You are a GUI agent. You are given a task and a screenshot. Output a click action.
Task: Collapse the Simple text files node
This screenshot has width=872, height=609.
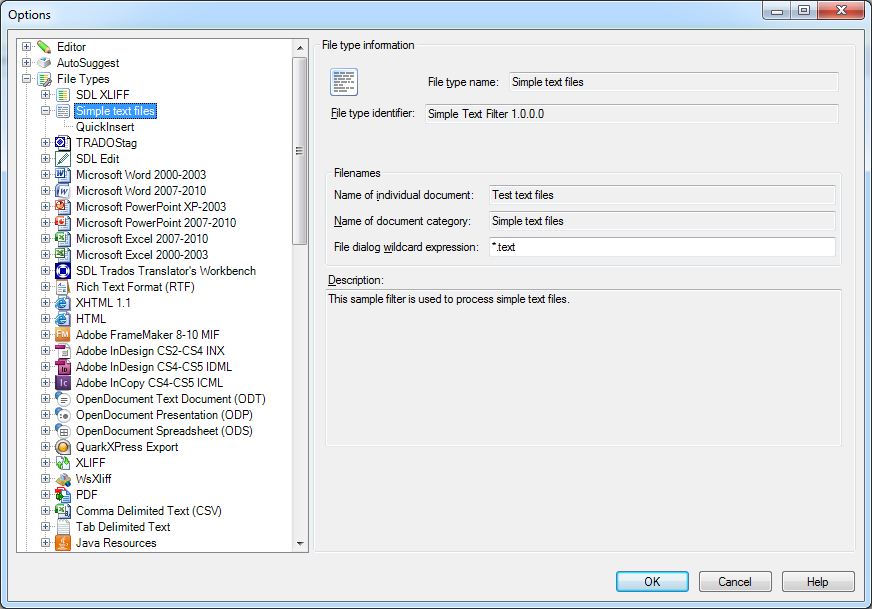tap(46, 111)
